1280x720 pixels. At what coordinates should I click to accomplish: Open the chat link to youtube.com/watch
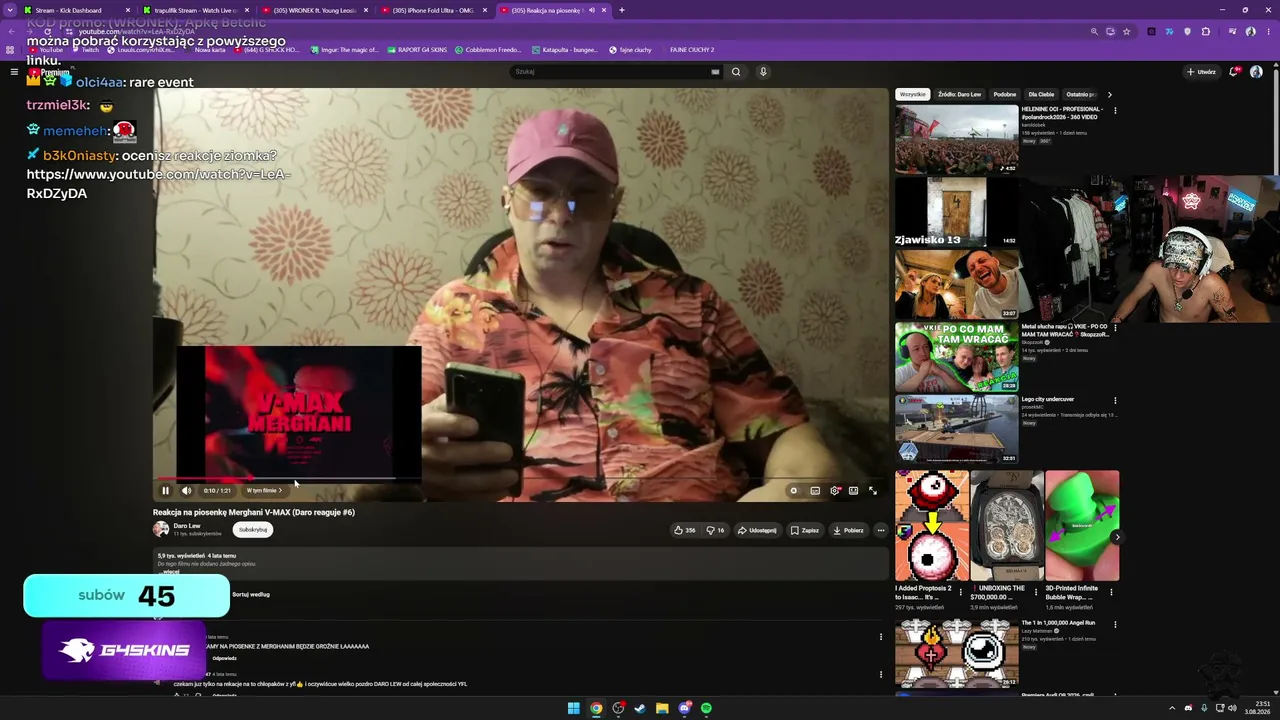(158, 184)
